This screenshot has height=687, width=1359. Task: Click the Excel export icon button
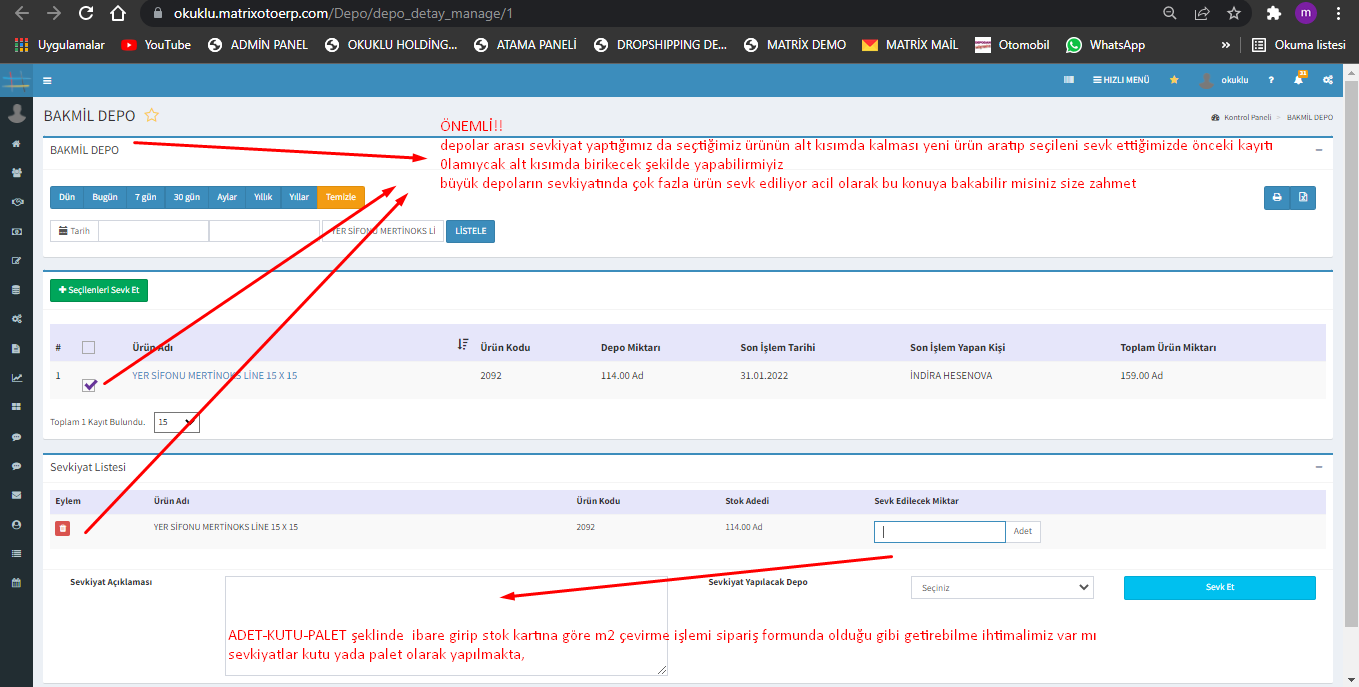click(1303, 198)
